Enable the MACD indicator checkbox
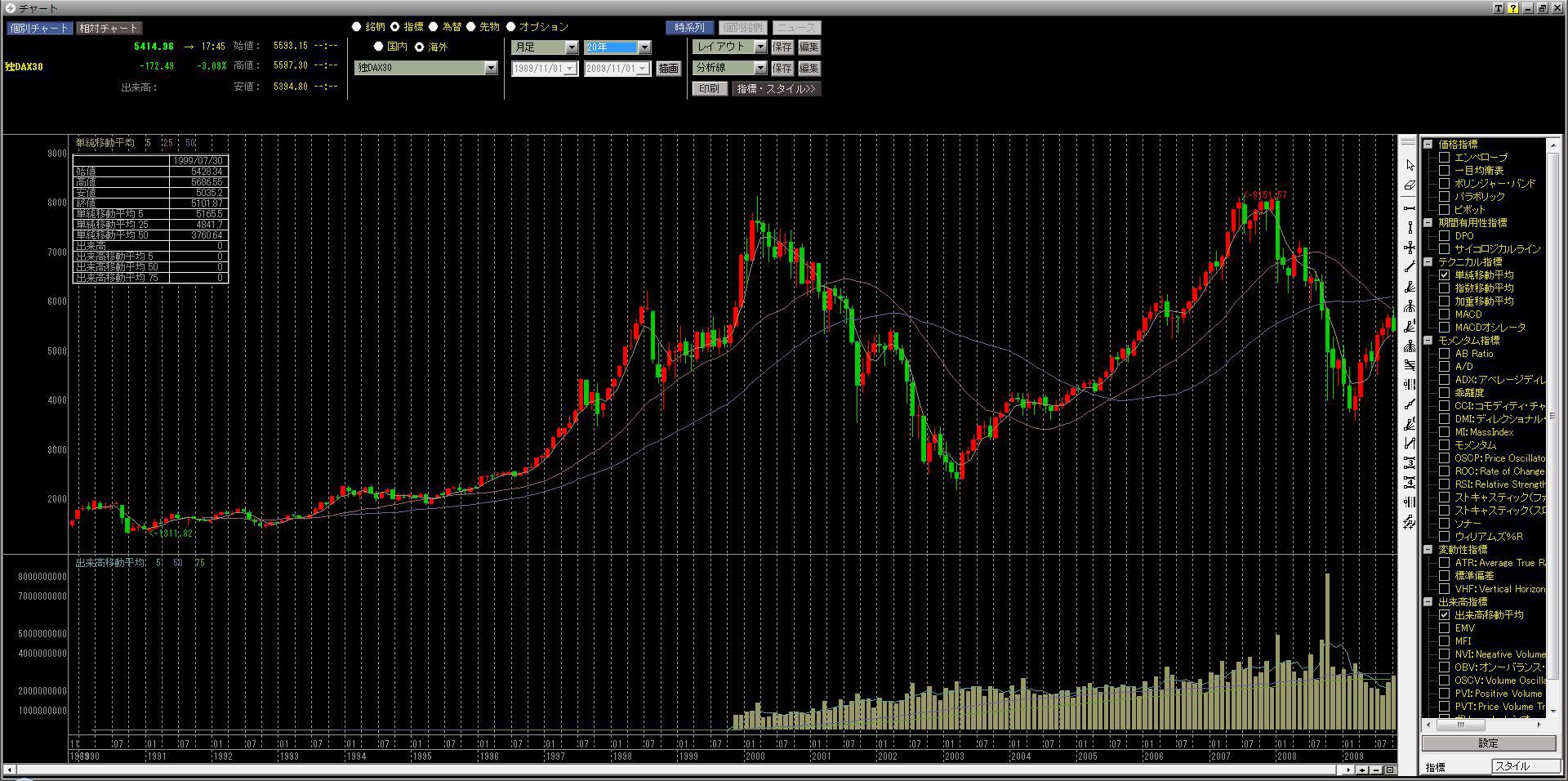Image resolution: width=1568 pixels, height=781 pixels. (1444, 315)
